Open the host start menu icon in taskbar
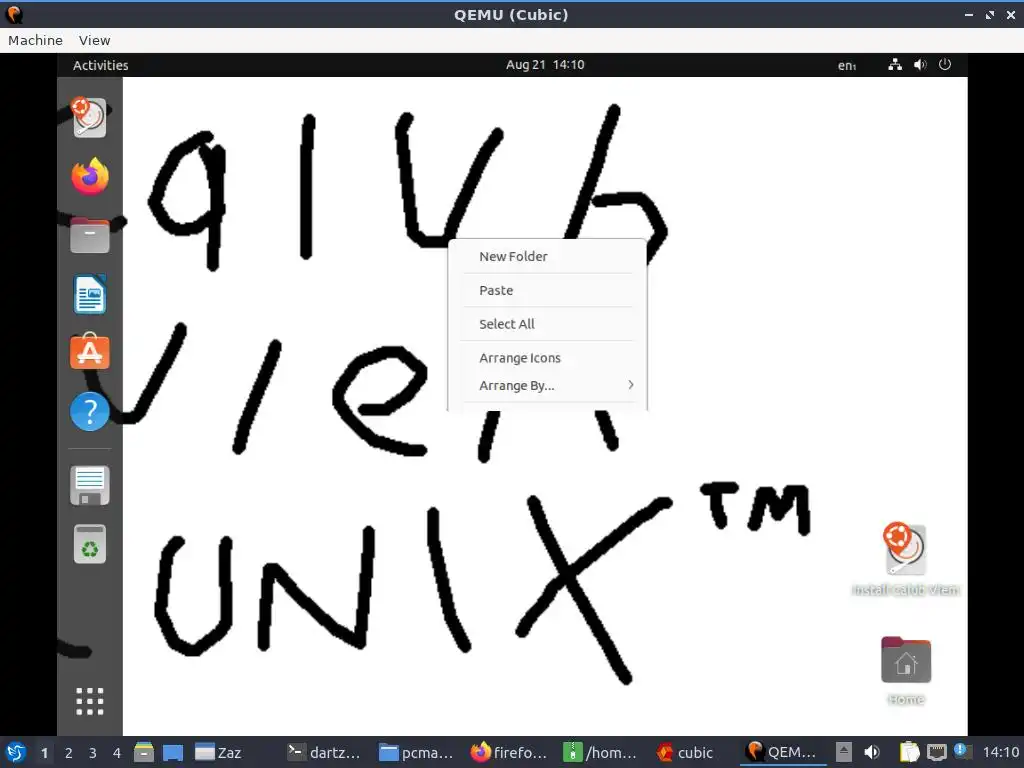Viewport: 1024px width, 768px height. [x=16, y=752]
